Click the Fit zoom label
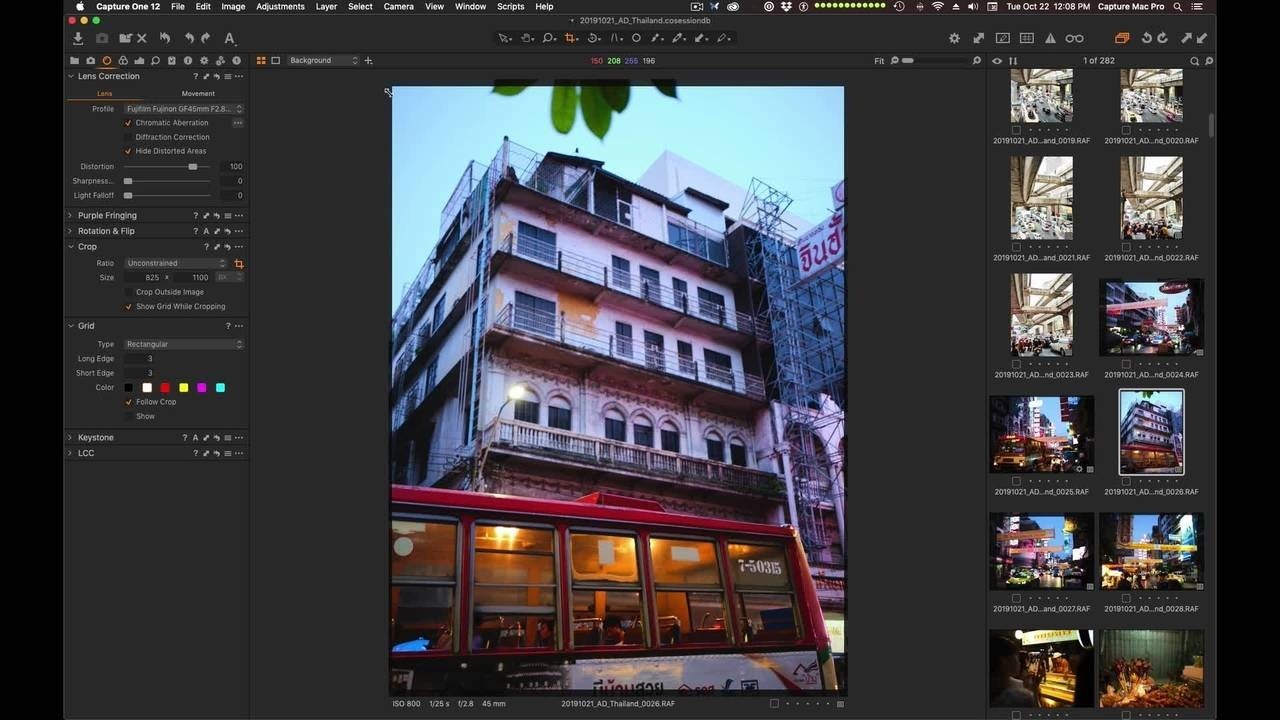1280x720 pixels. [x=879, y=61]
